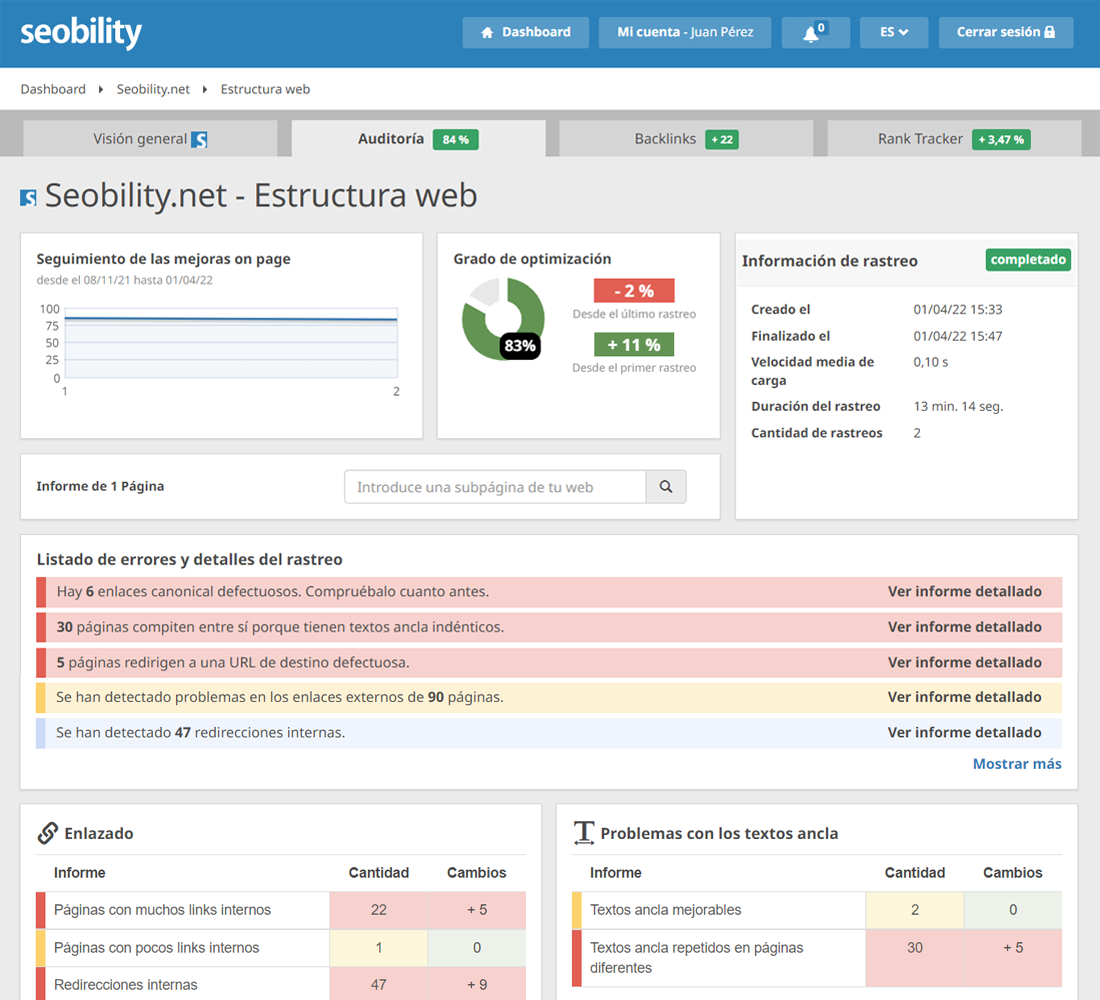Screen dimensions: 1100x1000
Task: Click the green + 11 % change badge
Action: 634,345
